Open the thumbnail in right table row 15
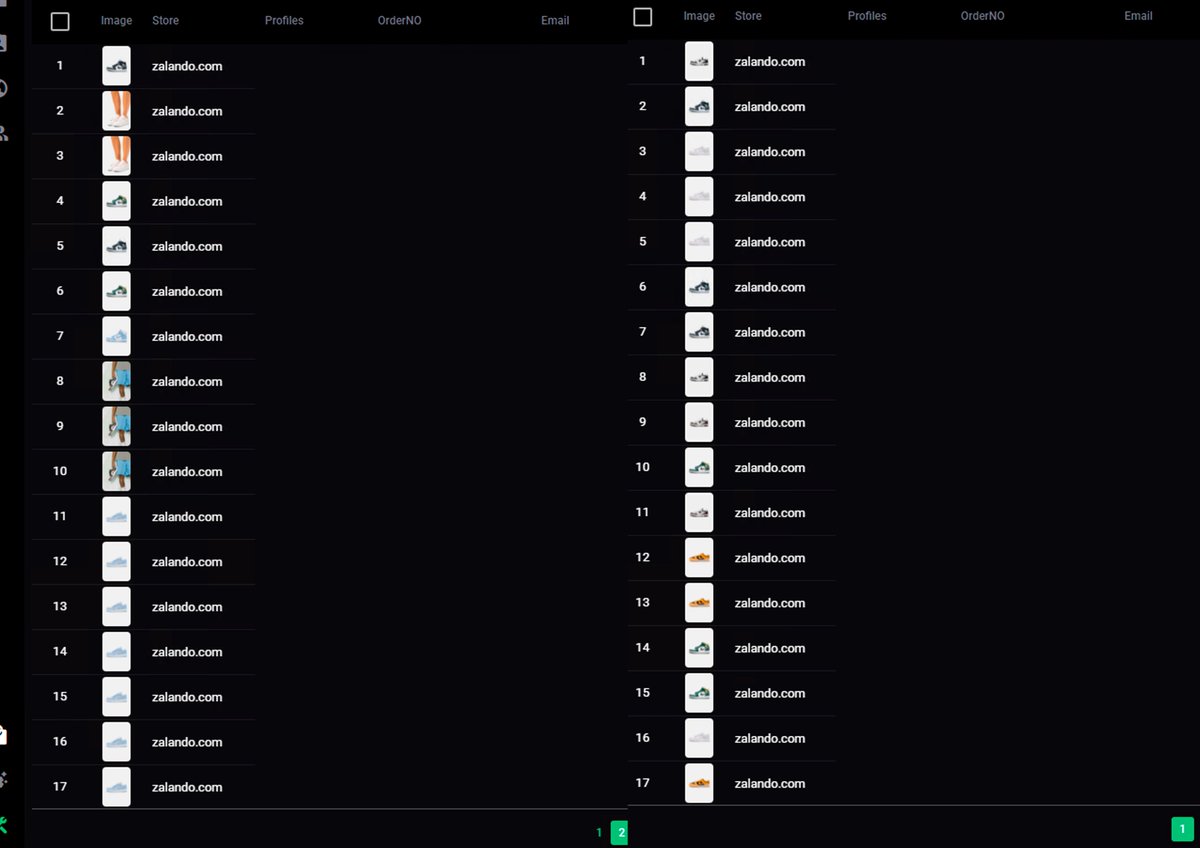The image size is (1200, 848). pyautogui.click(x=699, y=693)
